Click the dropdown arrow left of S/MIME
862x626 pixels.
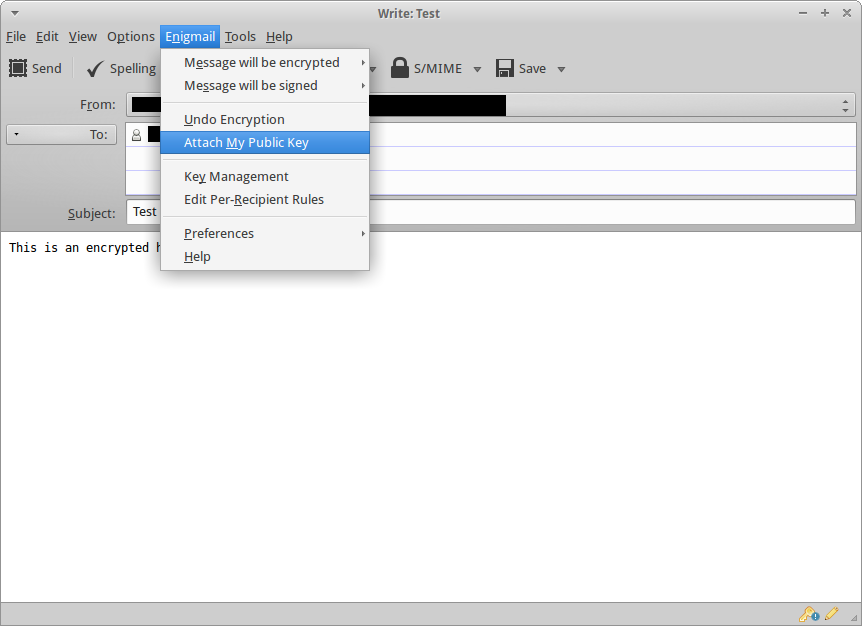coord(373,69)
